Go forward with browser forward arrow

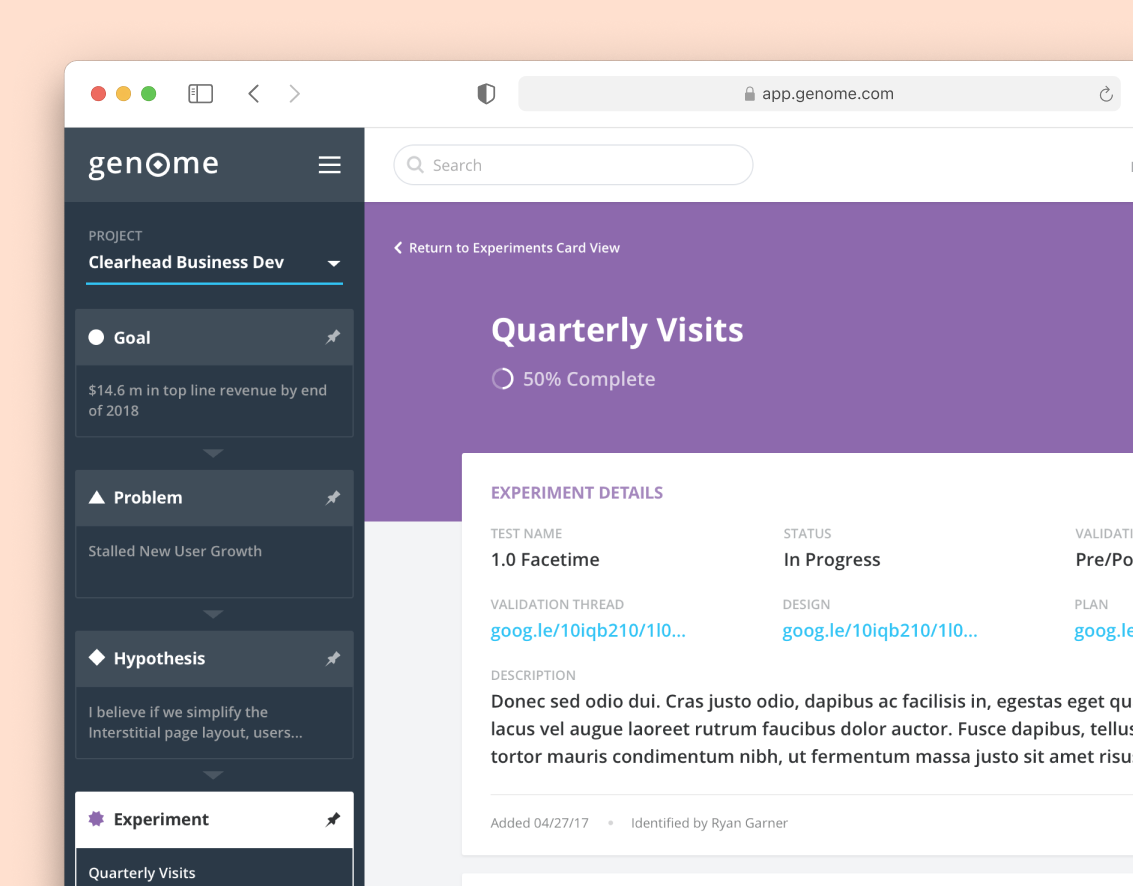pyautogui.click(x=294, y=94)
